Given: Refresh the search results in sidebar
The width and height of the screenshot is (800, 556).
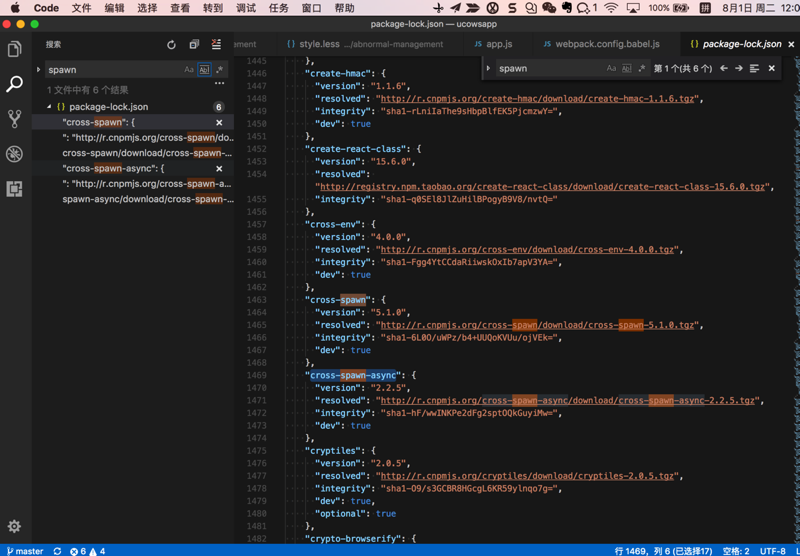Looking at the screenshot, I should (x=171, y=45).
